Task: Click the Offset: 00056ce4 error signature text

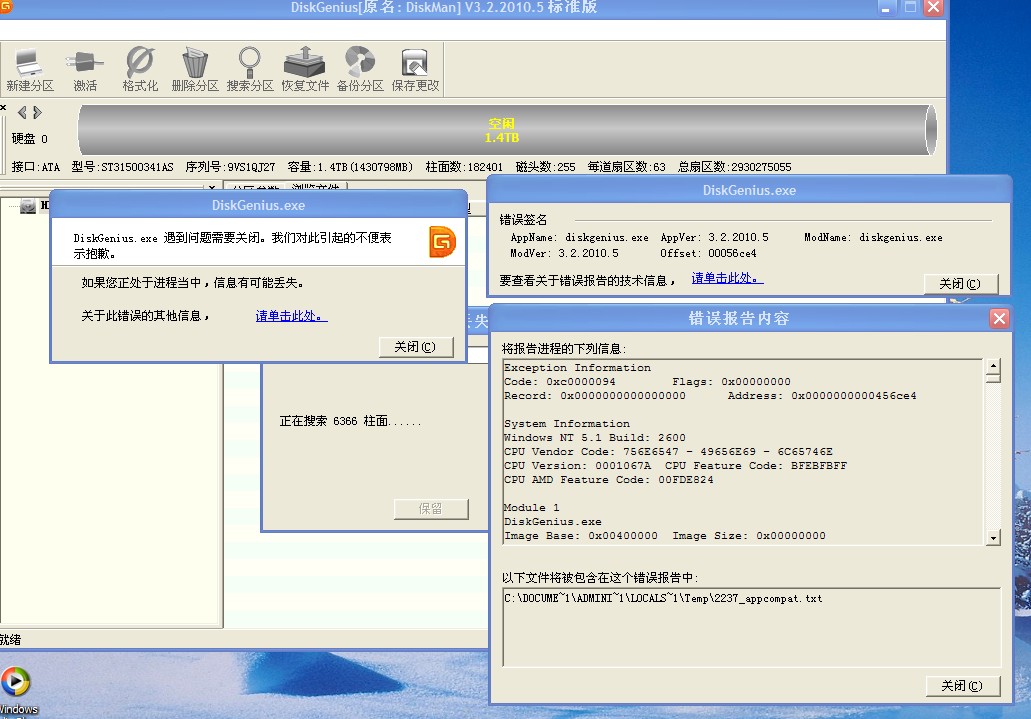Action: [708, 253]
